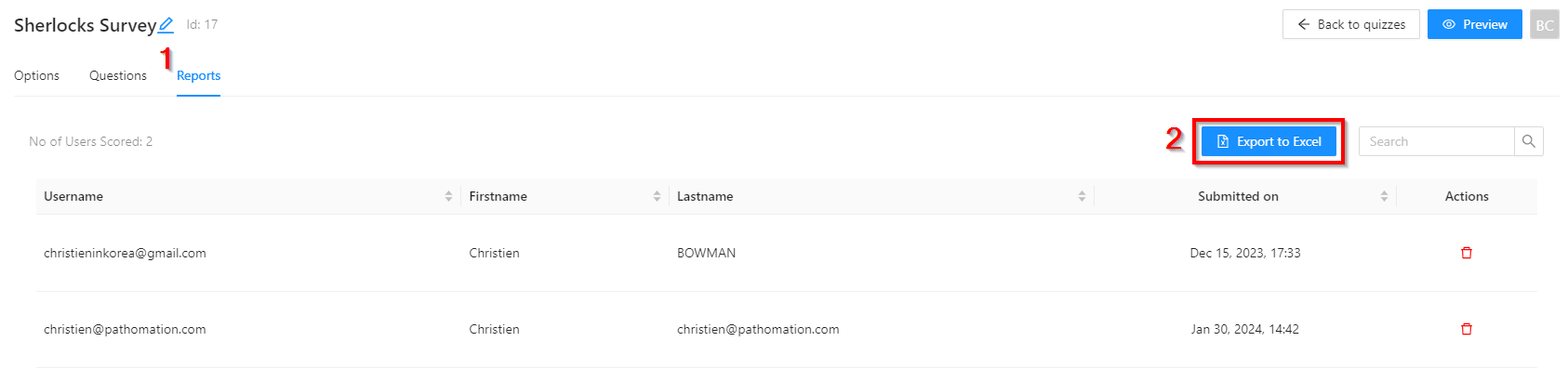This screenshot has width=1568, height=381.
Task: Click the Lastname column header text
Action: 705,196
